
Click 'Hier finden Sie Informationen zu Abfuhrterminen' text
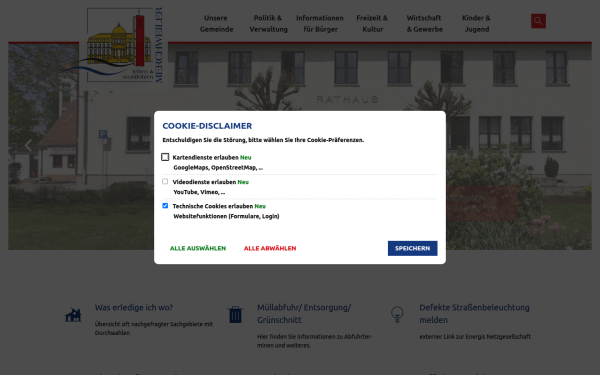click(315, 341)
